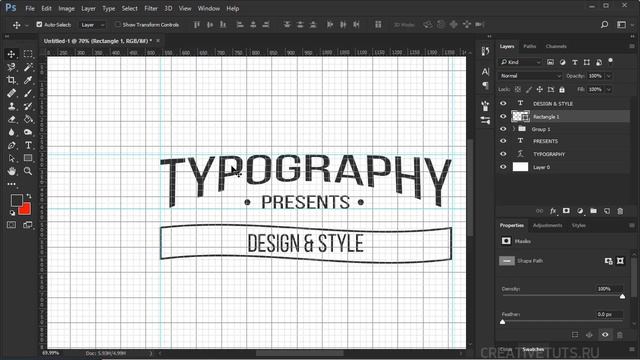Delete the selected layer
Screen dimensions: 640x360
(x=620, y=211)
